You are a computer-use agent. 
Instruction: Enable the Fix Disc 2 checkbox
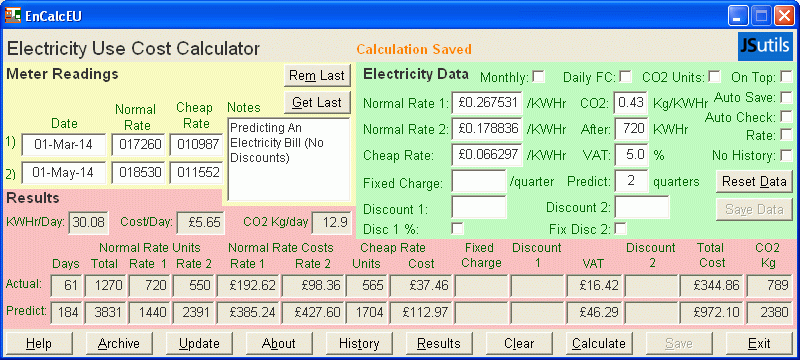pyautogui.click(x=620, y=228)
